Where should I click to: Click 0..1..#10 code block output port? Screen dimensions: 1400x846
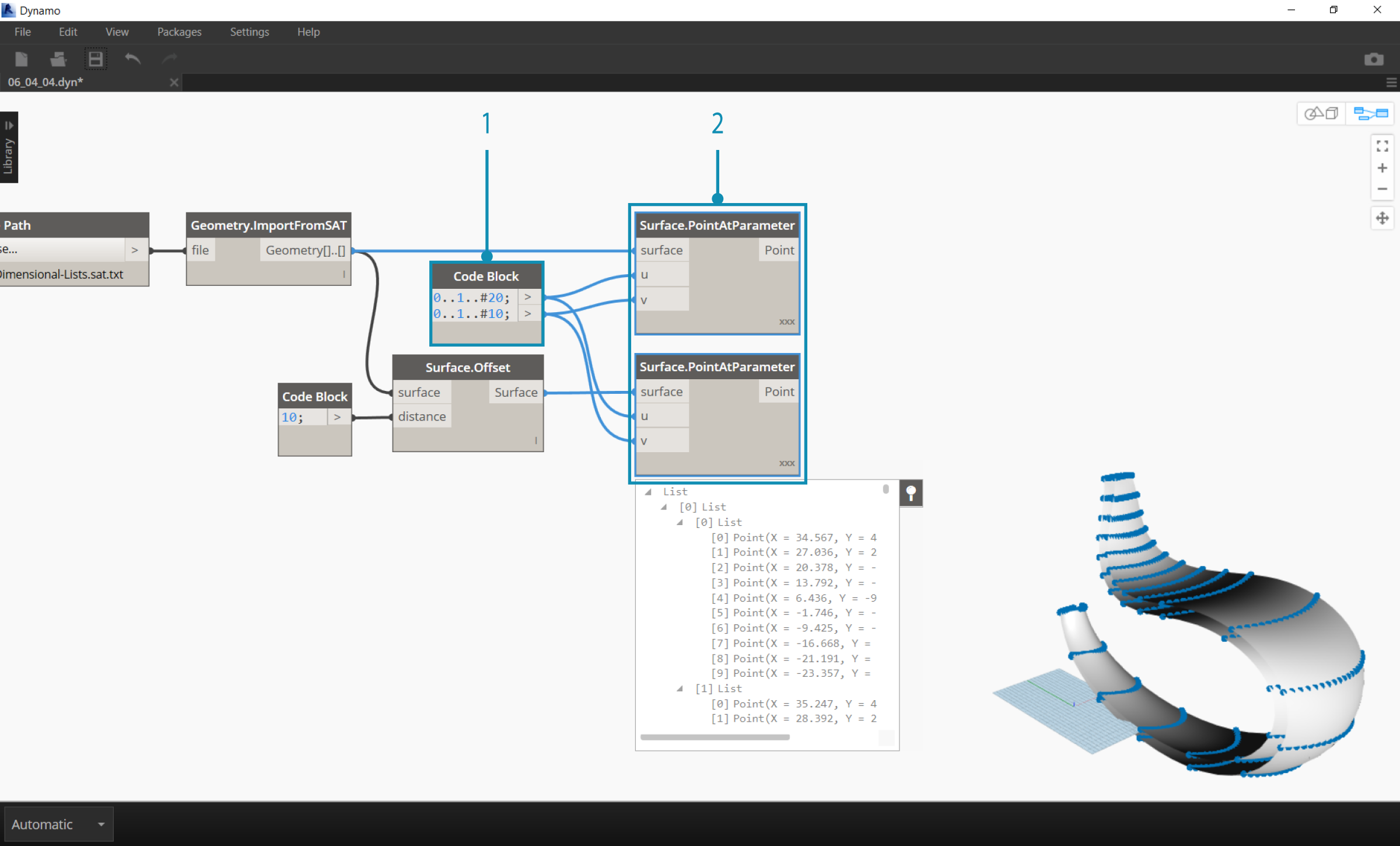click(528, 313)
